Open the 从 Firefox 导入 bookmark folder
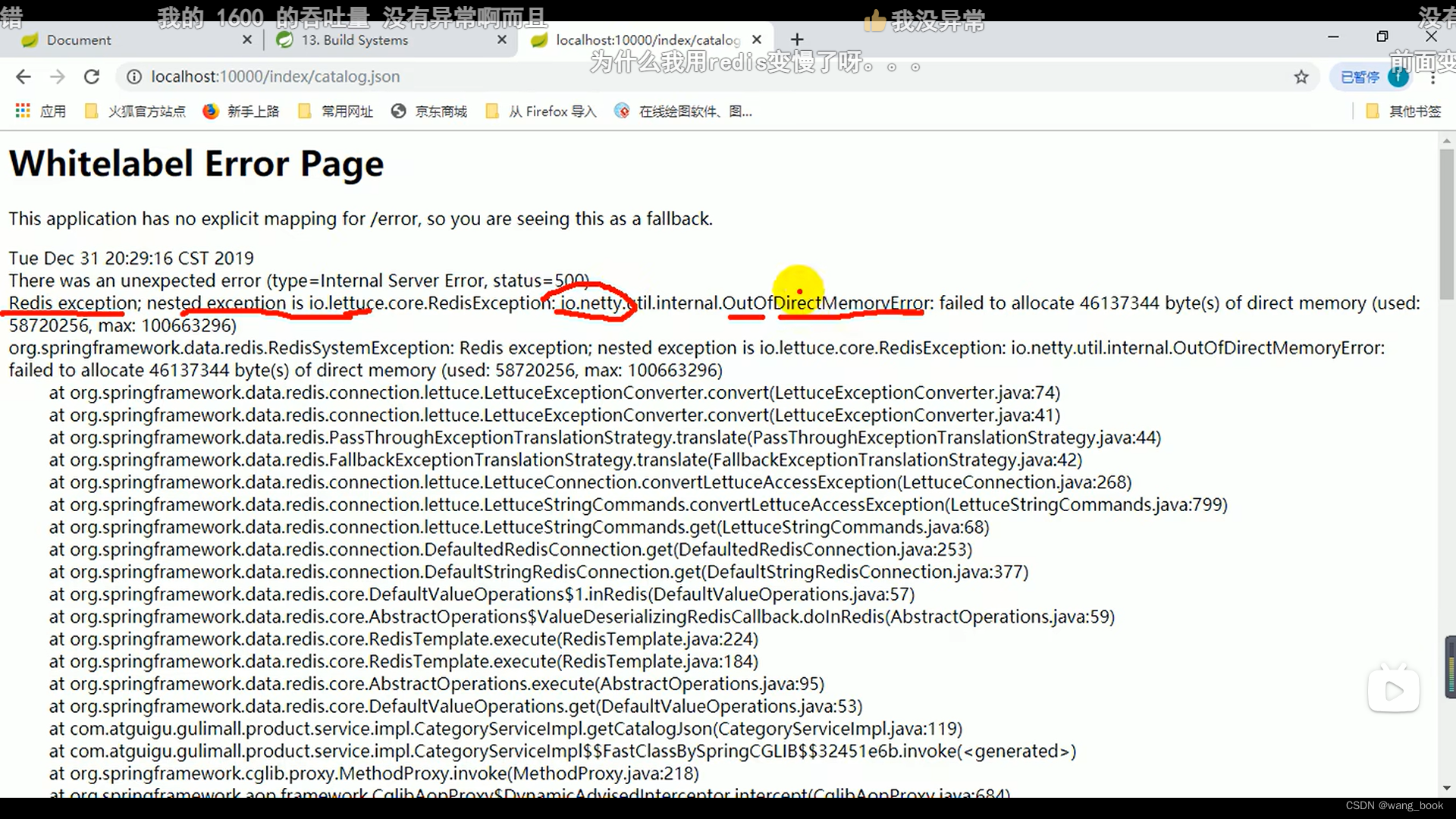This screenshot has height=819, width=1456. (x=541, y=111)
